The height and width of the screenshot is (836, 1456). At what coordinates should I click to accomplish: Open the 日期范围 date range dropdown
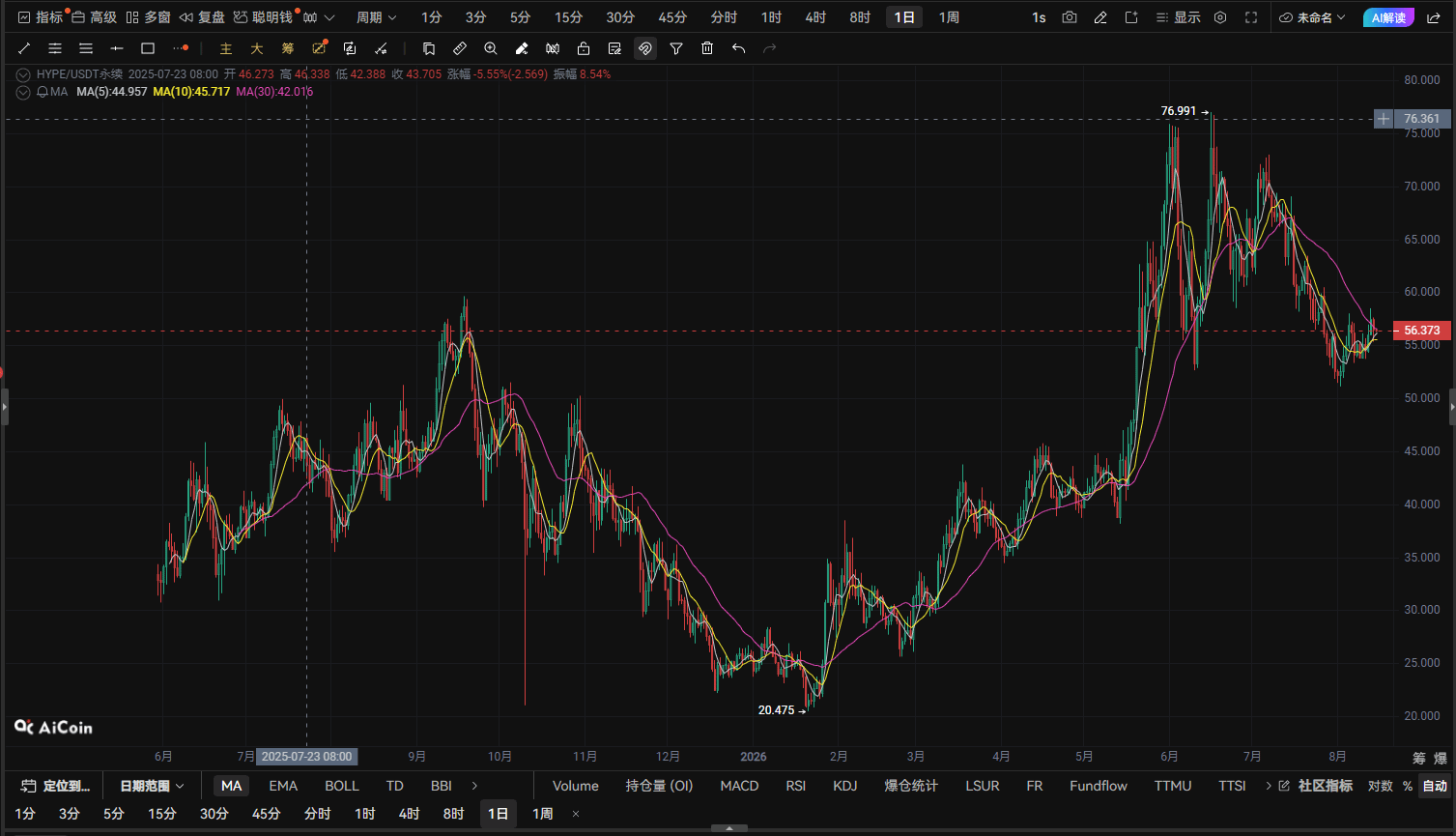point(152,786)
